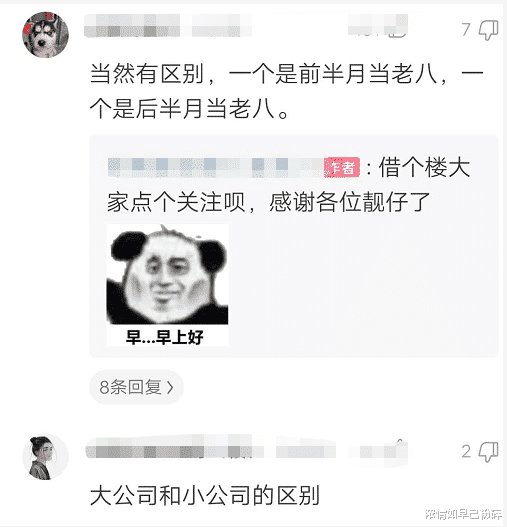Screen dimensions: 507x527
Task: Click the blurred timestamp next to count 2
Action: (x=378, y=452)
